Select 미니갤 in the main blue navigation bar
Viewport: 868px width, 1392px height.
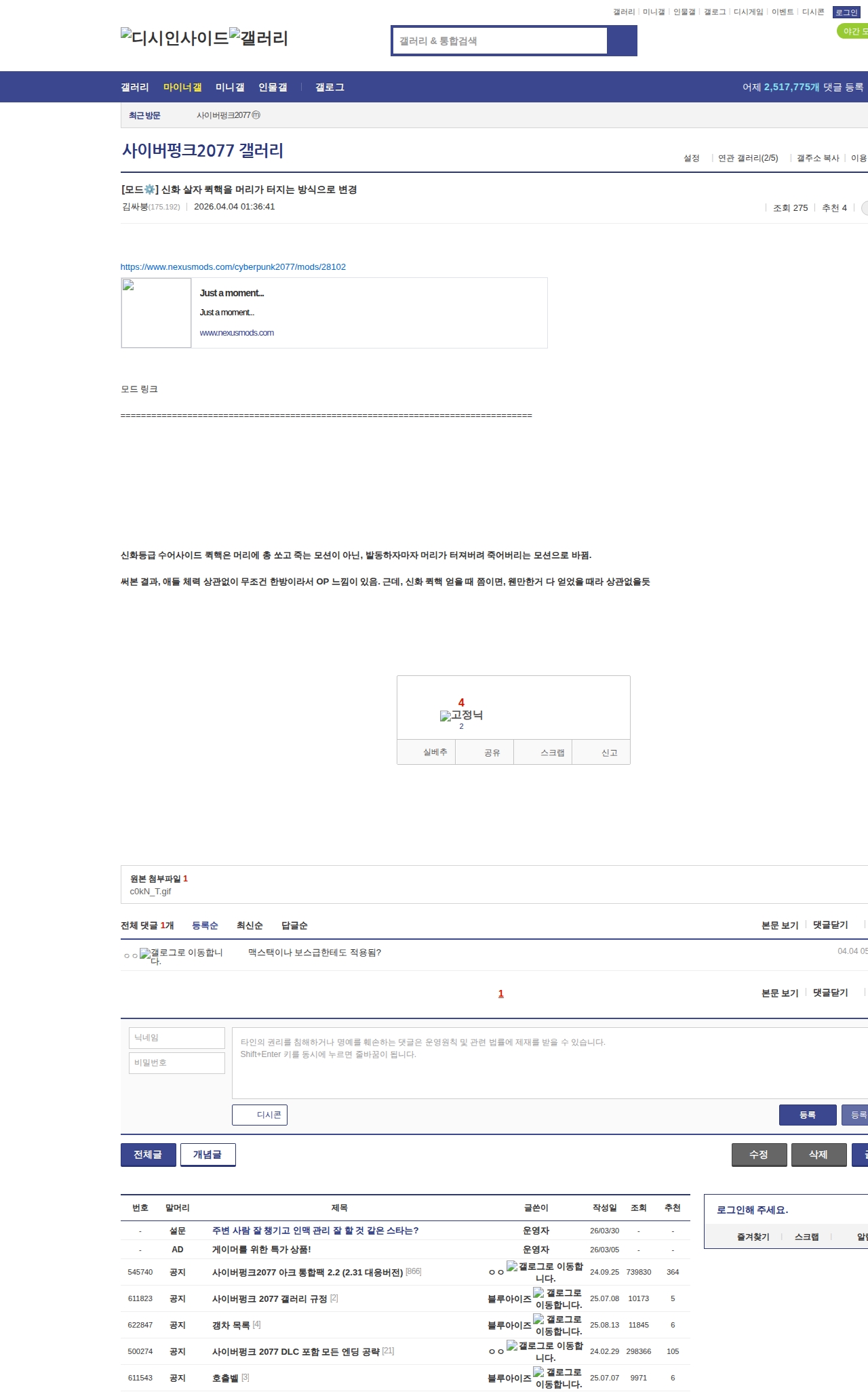(x=230, y=87)
